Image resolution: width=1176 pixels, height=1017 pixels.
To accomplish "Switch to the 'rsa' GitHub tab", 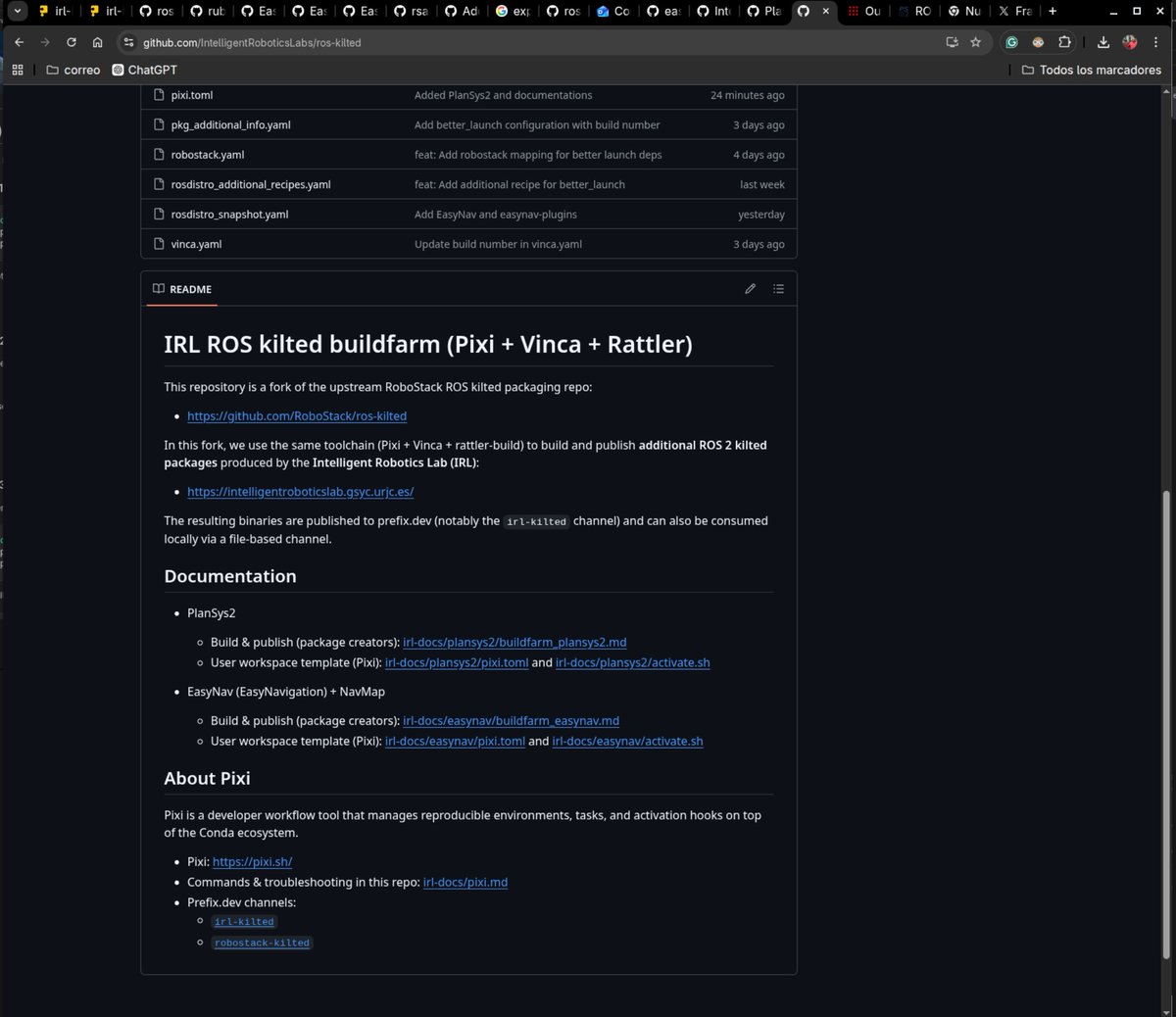I will [411, 12].
